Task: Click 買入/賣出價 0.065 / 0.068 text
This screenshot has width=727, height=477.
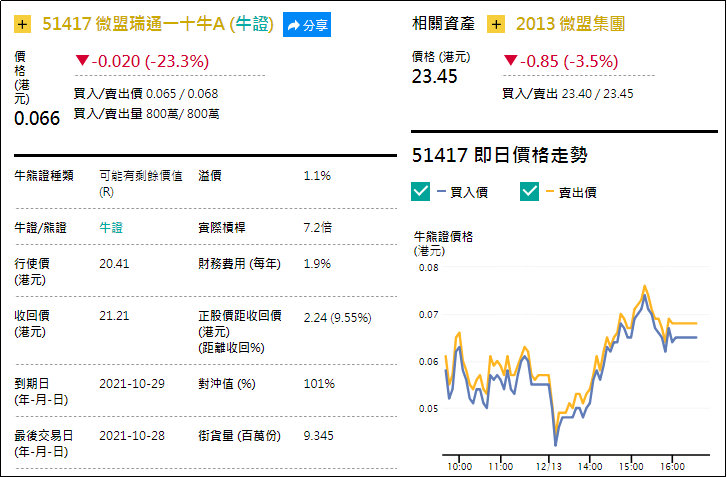Action: click(146, 94)
